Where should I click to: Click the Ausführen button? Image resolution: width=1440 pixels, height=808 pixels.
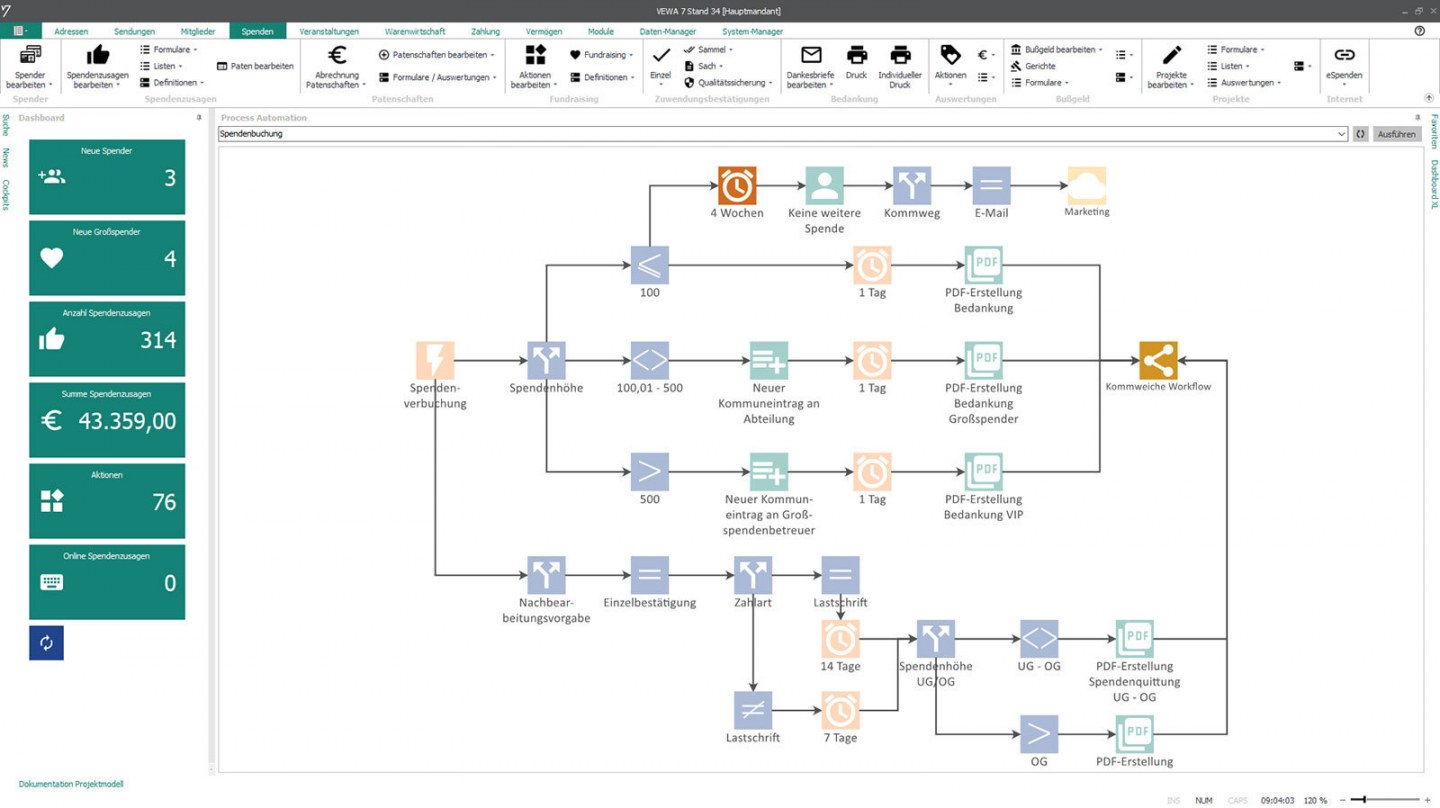tap(1397, 134)
